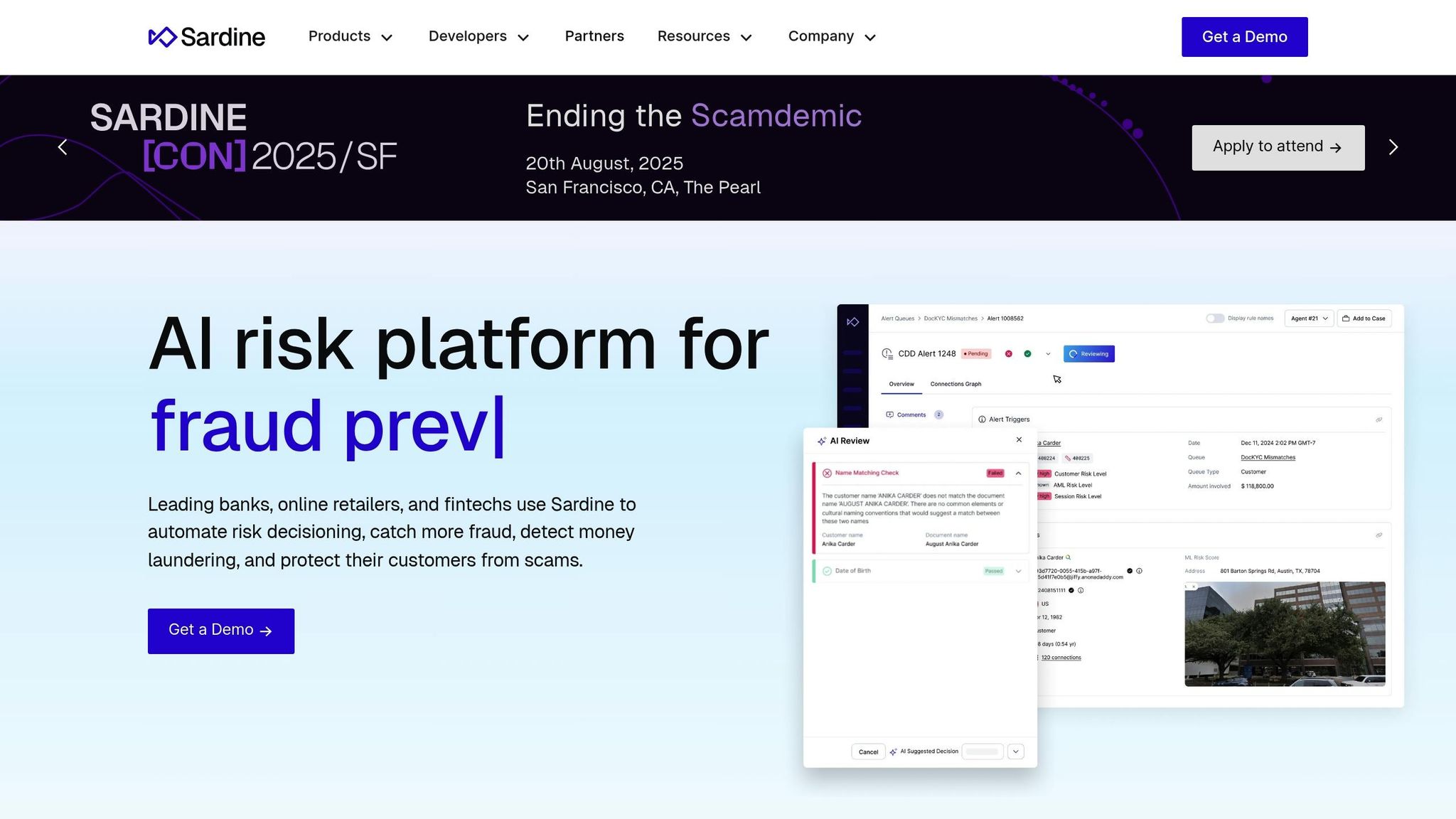Image resolution: width=1456 pixels, height=819 pixels.
Task: Click the header Get a Demo button
Action: point(1244,37)
